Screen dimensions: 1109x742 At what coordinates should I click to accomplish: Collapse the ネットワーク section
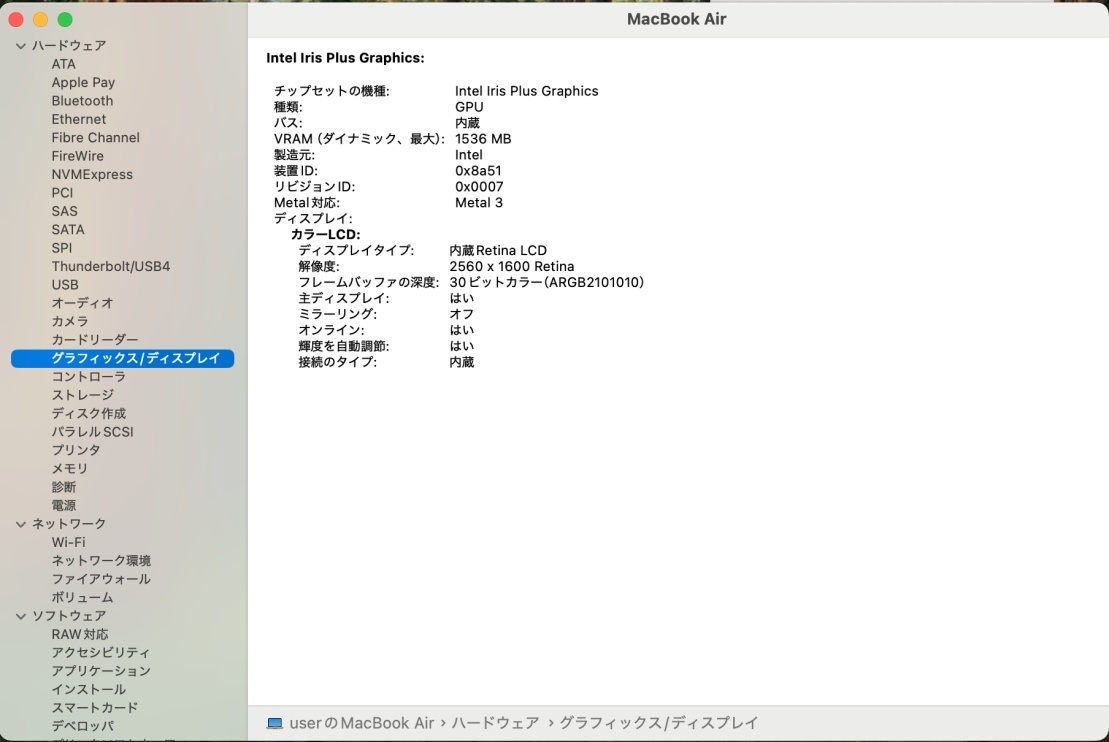click(x=19, y=523)
